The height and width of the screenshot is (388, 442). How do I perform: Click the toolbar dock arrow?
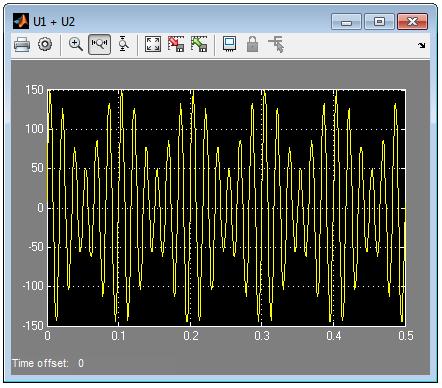pos(422,46)
